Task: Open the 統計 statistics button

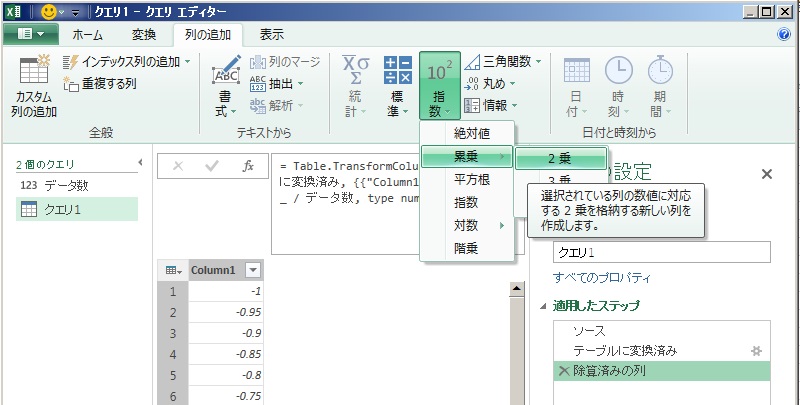Action: 356,87
